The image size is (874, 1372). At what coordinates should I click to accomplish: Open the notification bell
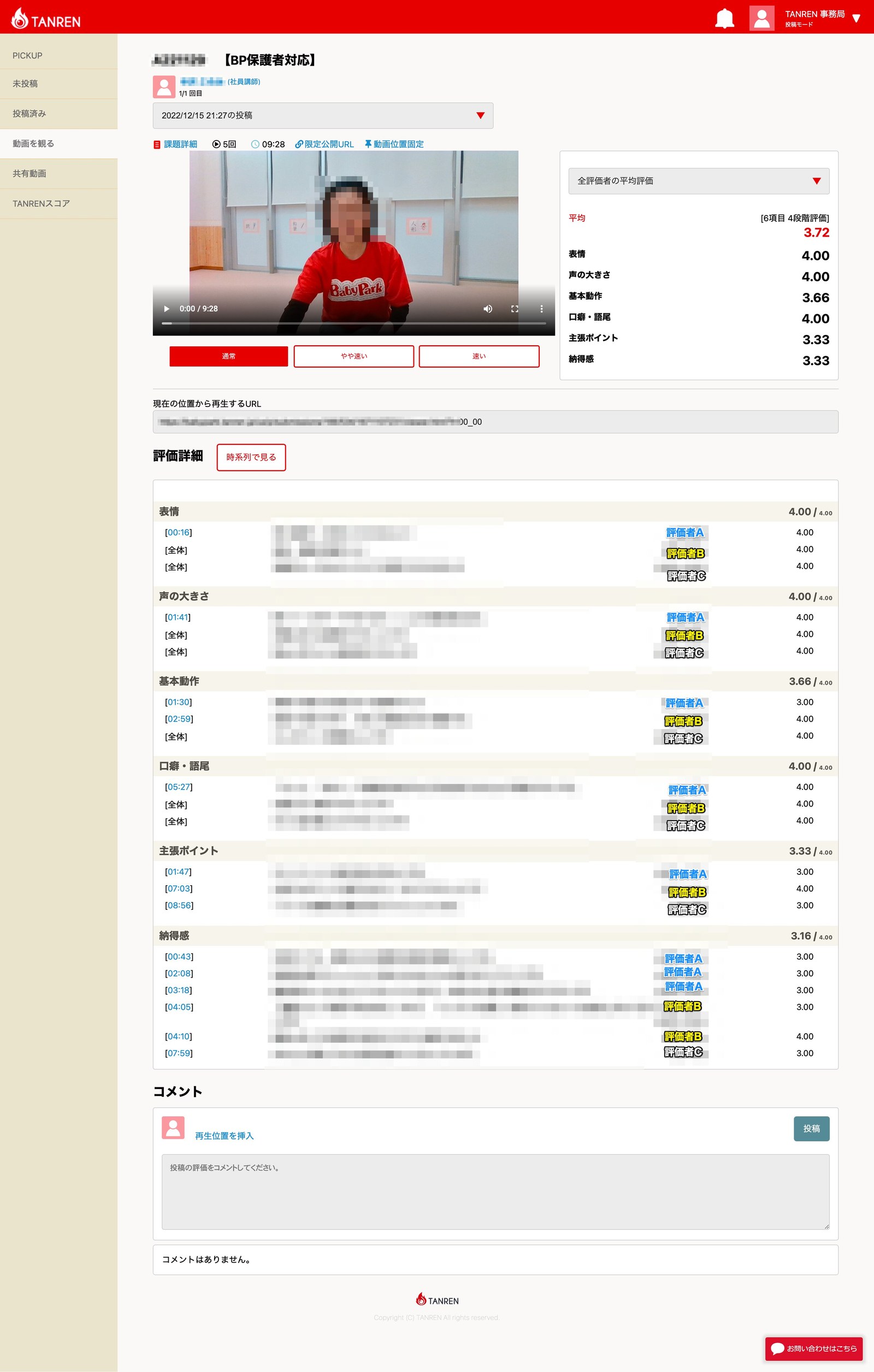(724, 18)
